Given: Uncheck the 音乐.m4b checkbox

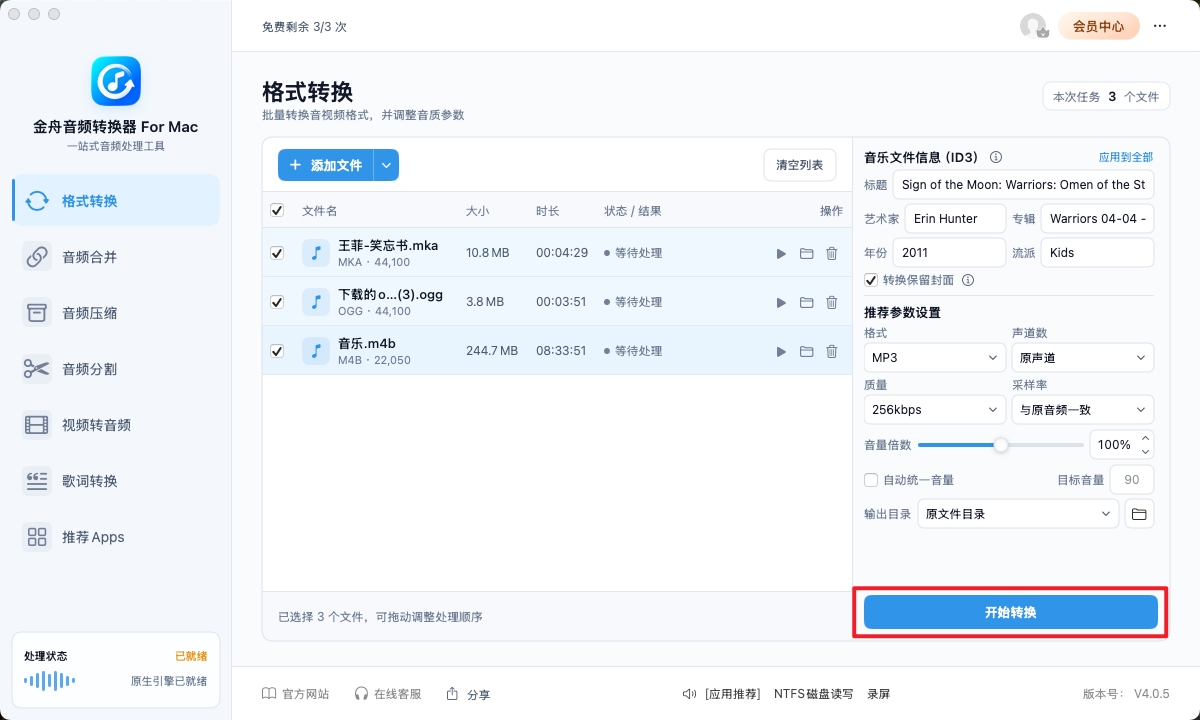Looking at the screenshot, I should click(277, 352).
